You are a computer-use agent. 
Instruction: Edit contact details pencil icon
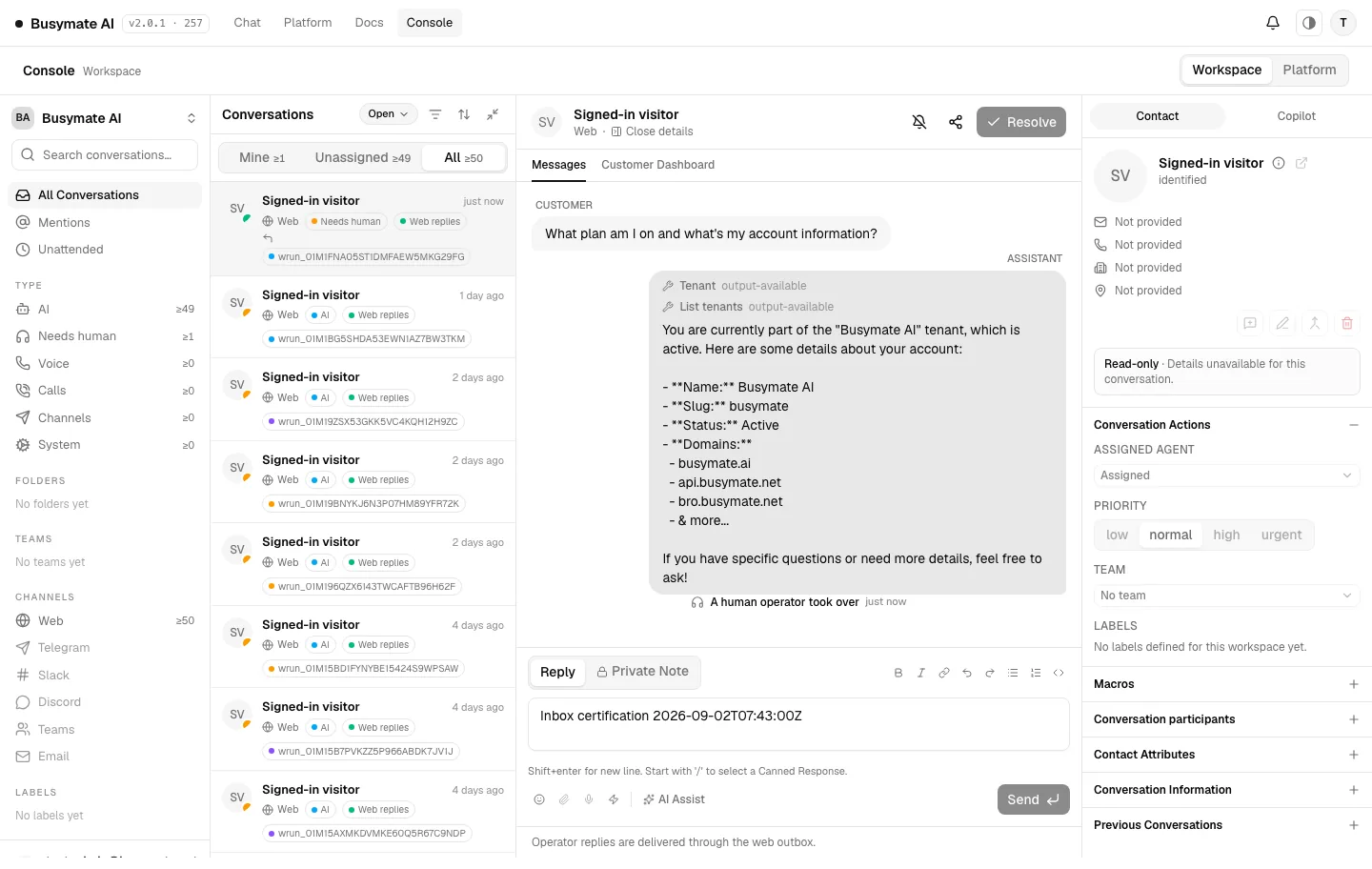pyautogui.click(x=1282, y=323)
